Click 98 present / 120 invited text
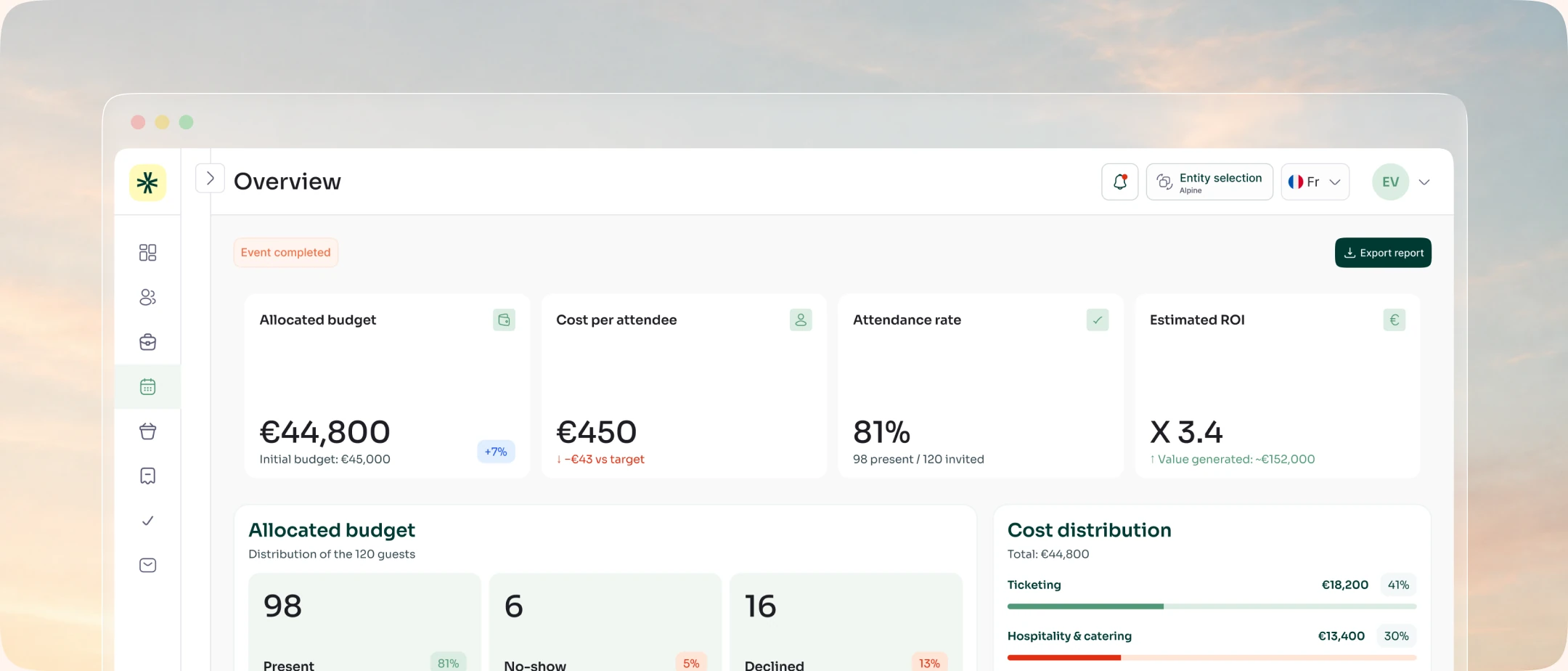This screenshot has width=1568, height=671. click(918, 459)
